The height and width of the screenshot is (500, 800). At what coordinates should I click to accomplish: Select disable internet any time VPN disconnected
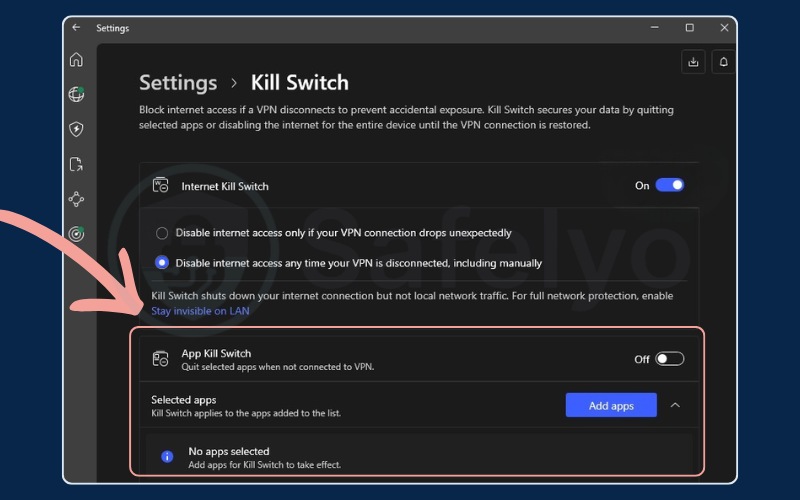click(x=162, y=263)
